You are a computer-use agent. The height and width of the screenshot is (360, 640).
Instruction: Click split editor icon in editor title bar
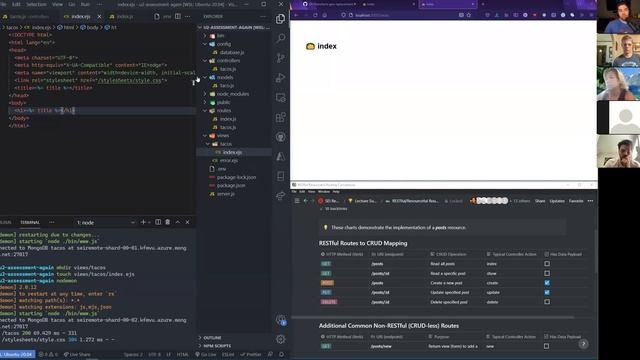click(178, 16)
